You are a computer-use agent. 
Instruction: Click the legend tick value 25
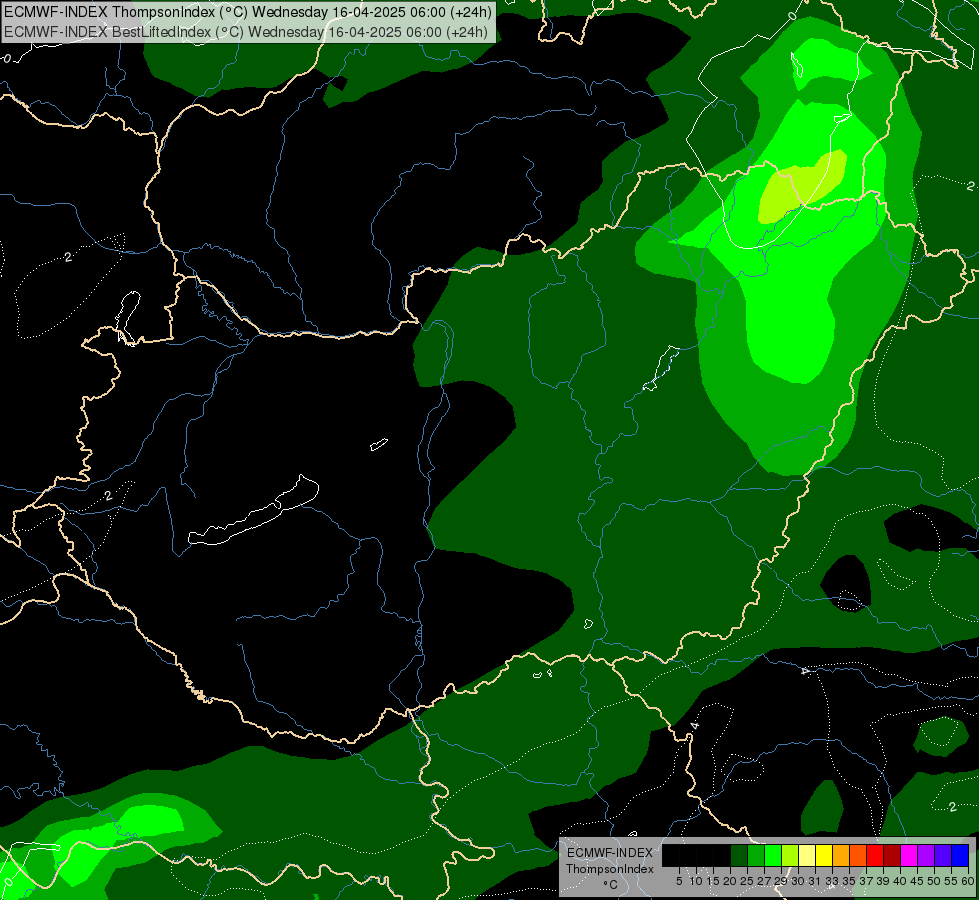click(747, 881)
